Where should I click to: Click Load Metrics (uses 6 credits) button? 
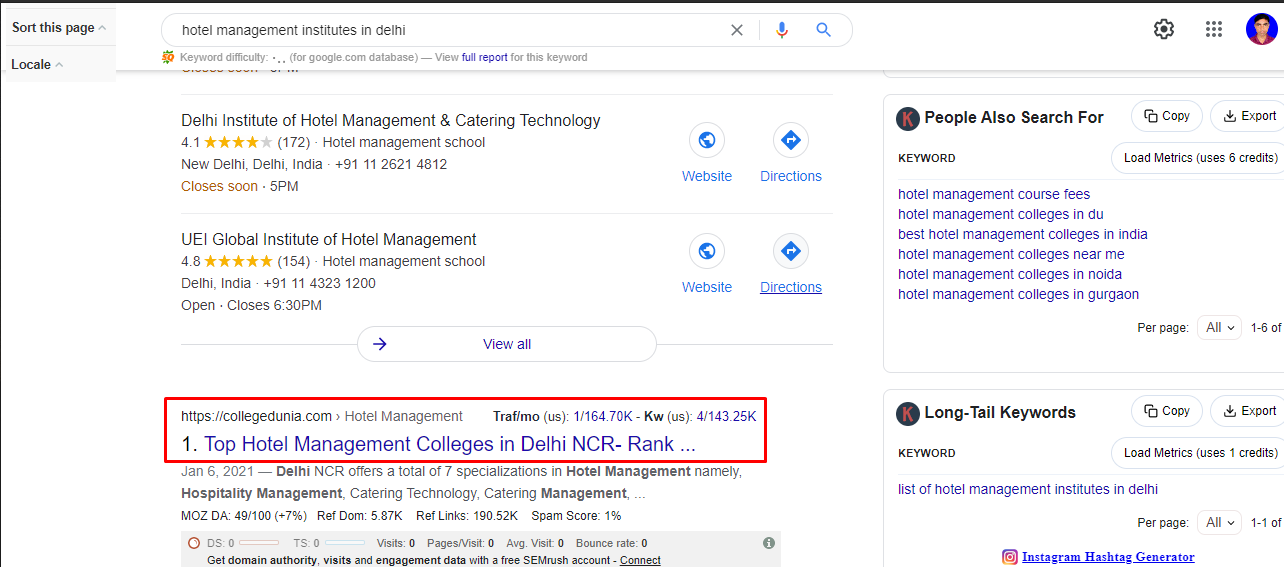1199,158
